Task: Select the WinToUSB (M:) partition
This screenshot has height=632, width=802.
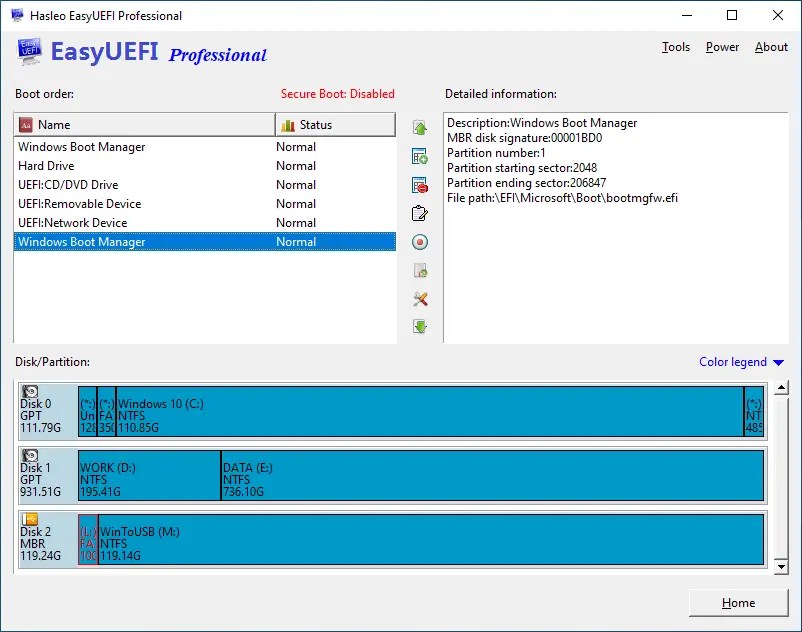Action: click(x=431, y=539)
